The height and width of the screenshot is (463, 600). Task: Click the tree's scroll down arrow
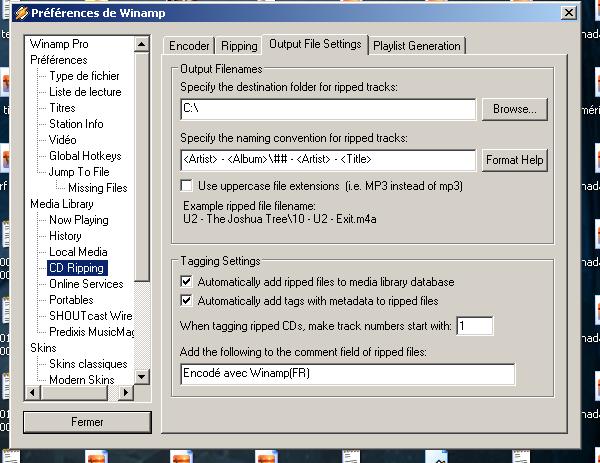point(142,377)
